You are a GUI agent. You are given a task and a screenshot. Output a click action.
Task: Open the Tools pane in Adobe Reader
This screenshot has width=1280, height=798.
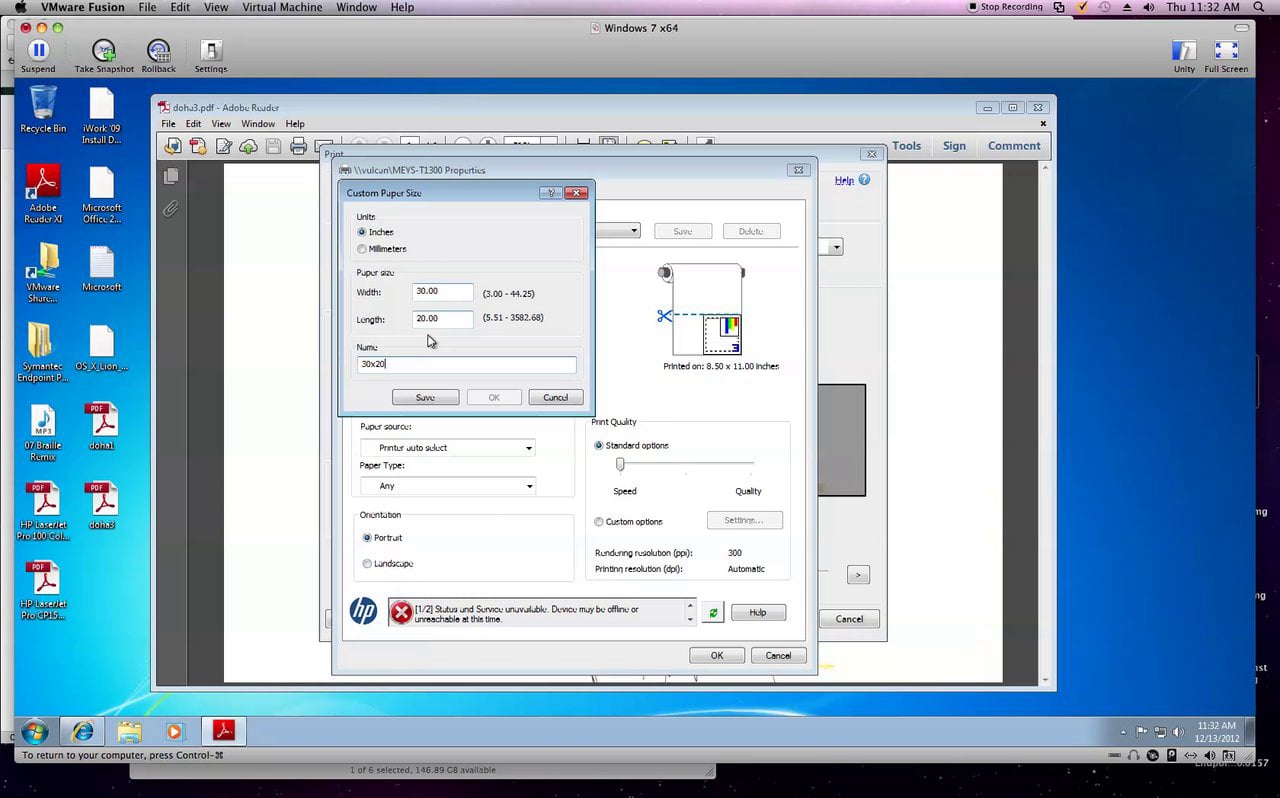coord(907,146)
